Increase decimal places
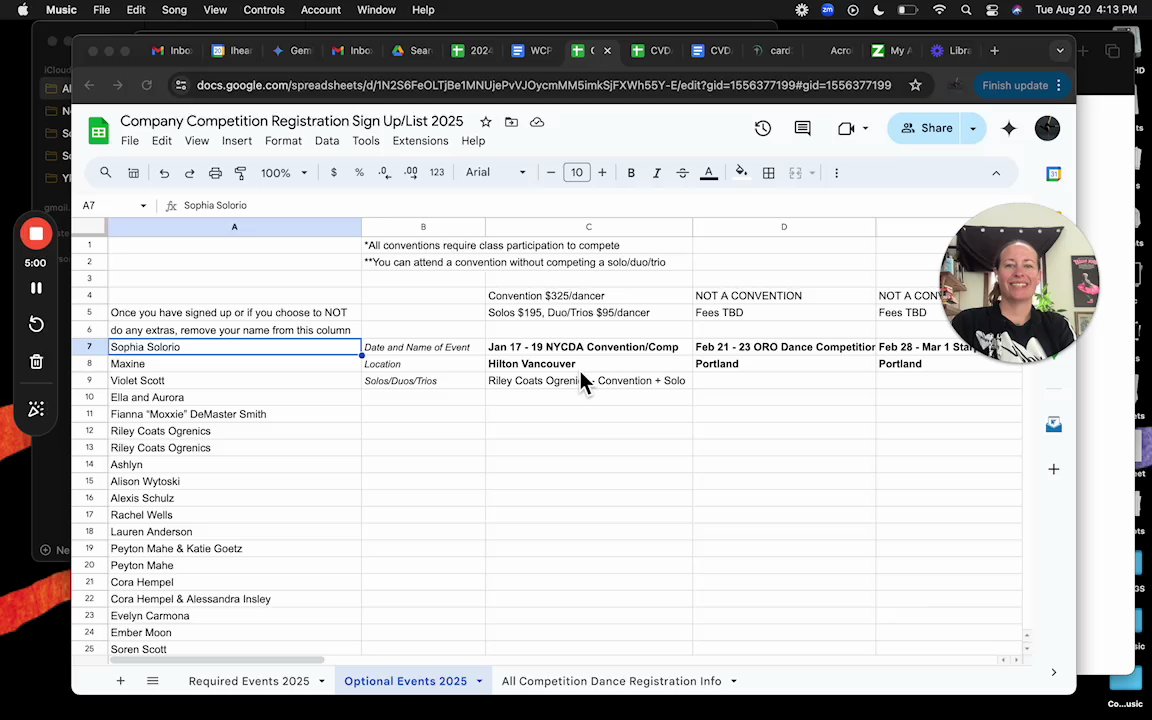The width and height of the screenshot is (1152, 720). (x=411, y=173)
